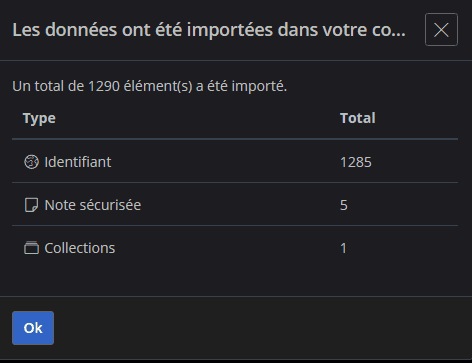Click the 1285 total for Identifiant
The image size is (472, 363).
point(356,162)
